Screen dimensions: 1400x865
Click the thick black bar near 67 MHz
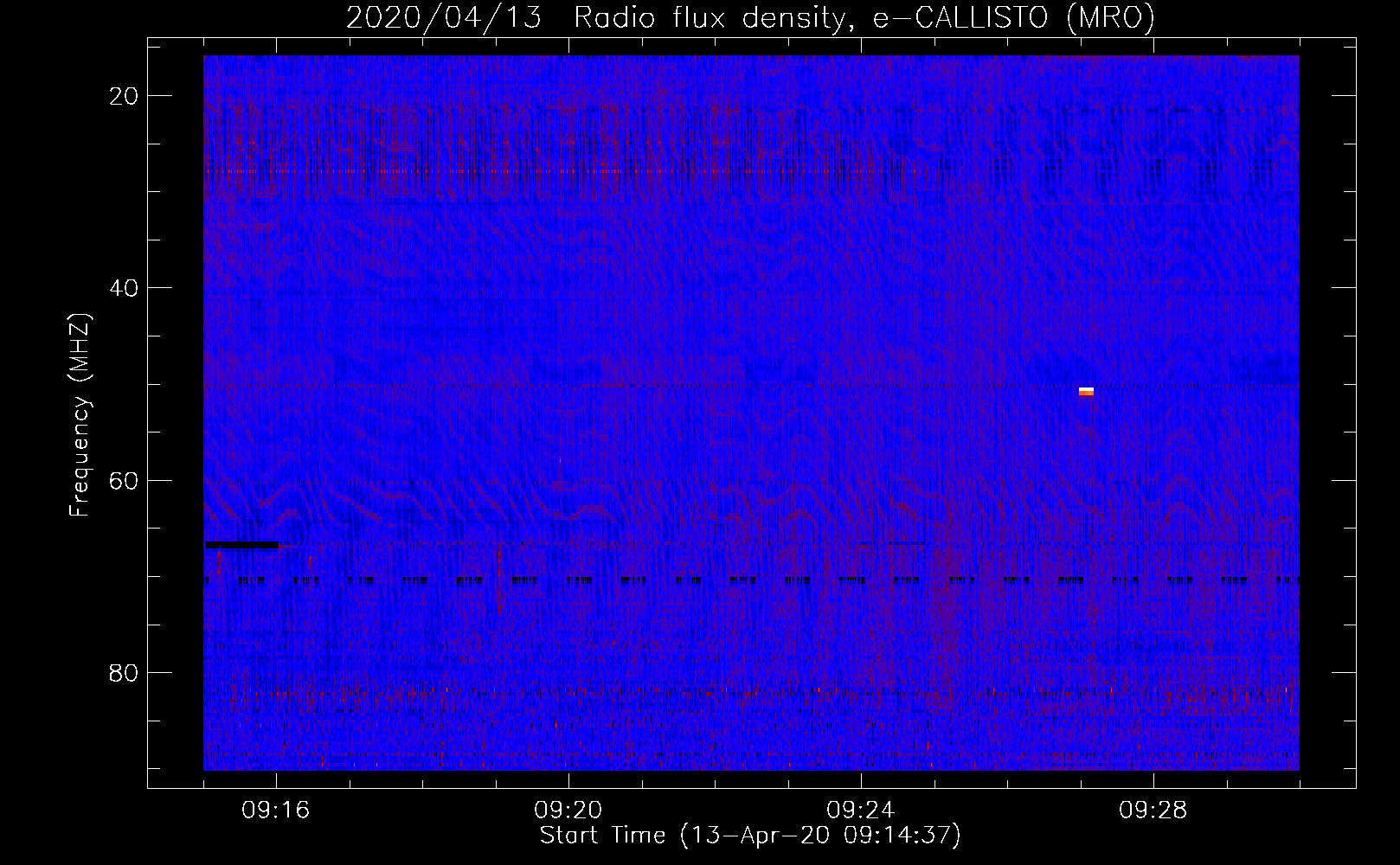(x=242, y=545)
